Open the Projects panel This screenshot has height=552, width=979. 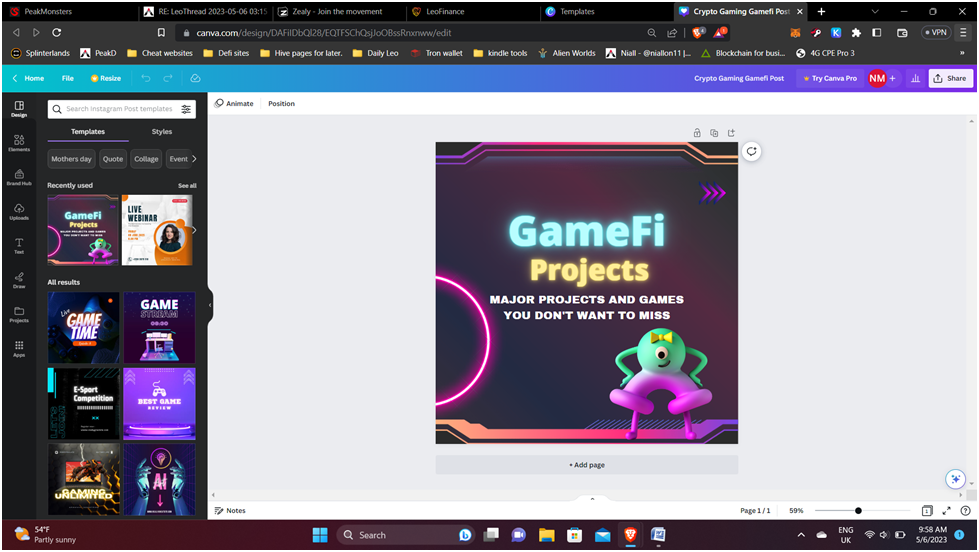point(19,314)
